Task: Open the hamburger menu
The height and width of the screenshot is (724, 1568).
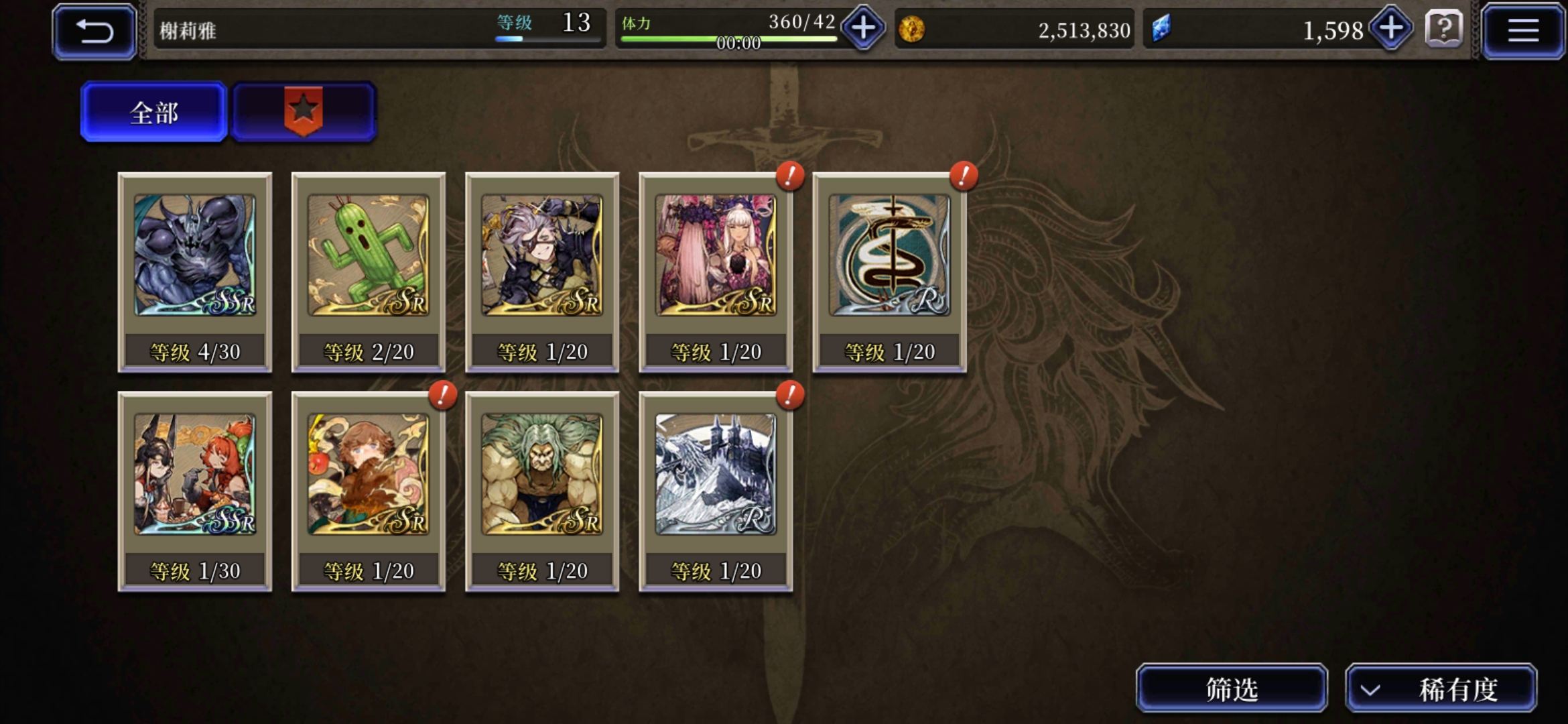Action: point(1522,31)
